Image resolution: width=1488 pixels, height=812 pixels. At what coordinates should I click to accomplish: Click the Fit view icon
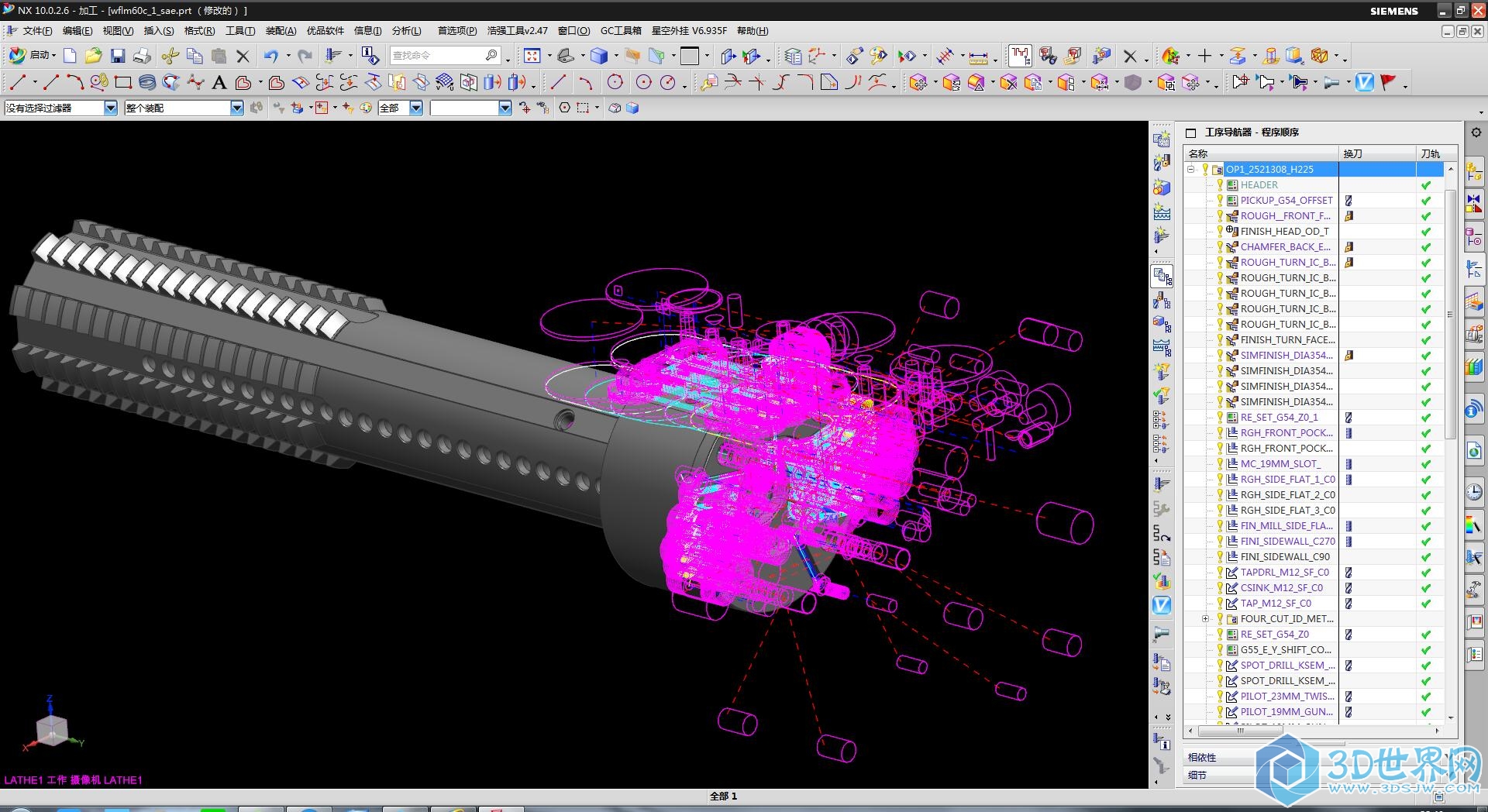532,56
